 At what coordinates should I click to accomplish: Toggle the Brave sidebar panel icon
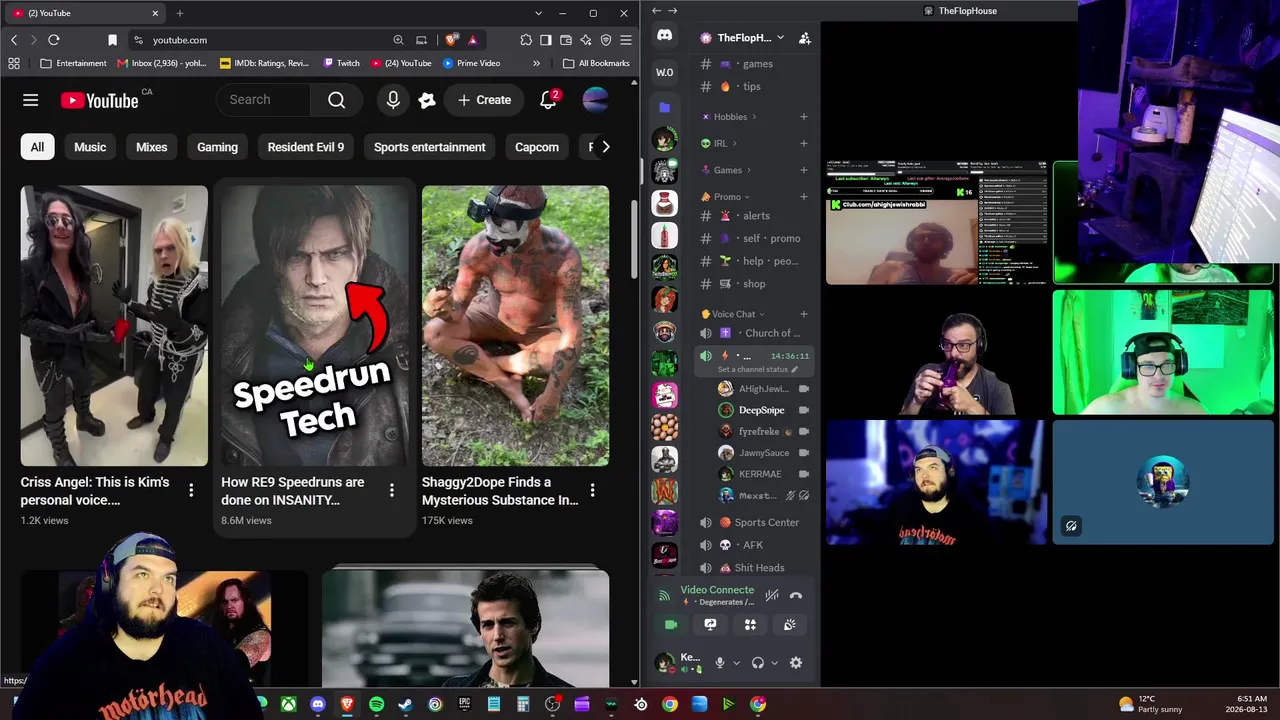(546, 40)
